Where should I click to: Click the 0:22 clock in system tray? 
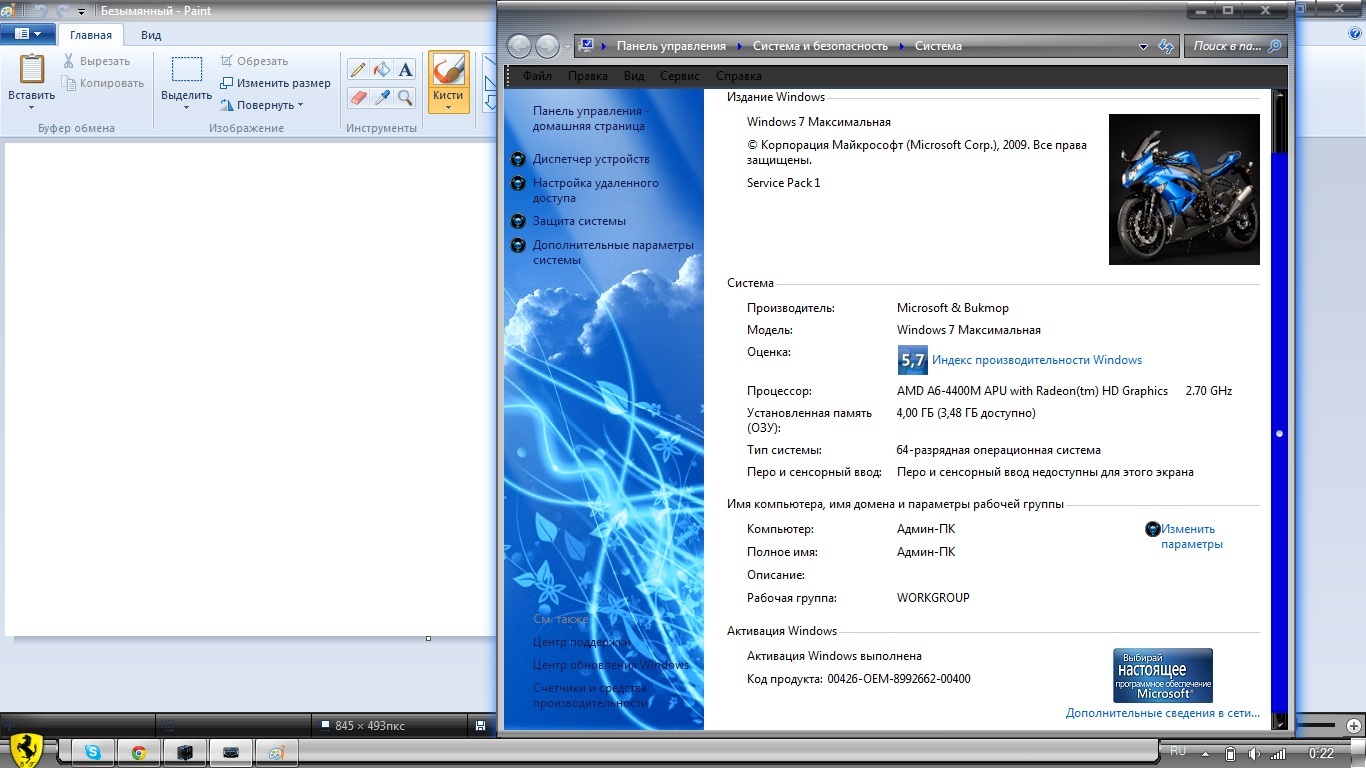coord(1321,754)
